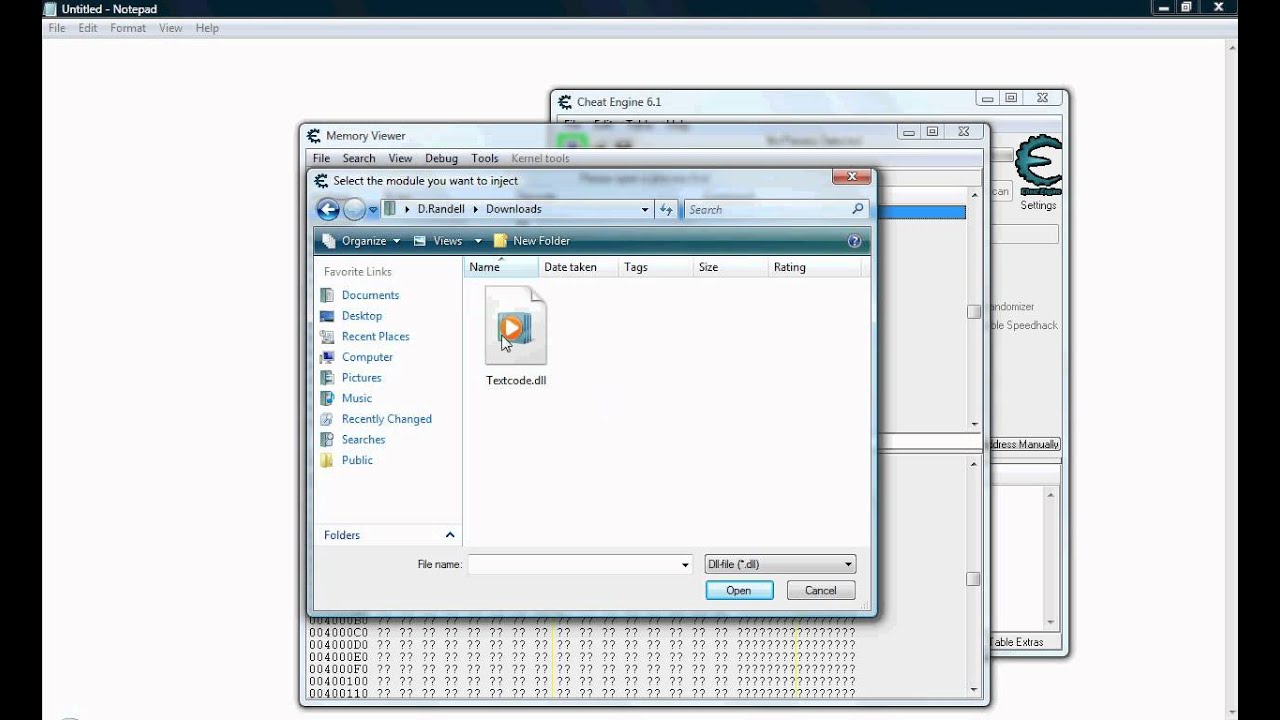Click hex row address 00400100

(338, 681)
